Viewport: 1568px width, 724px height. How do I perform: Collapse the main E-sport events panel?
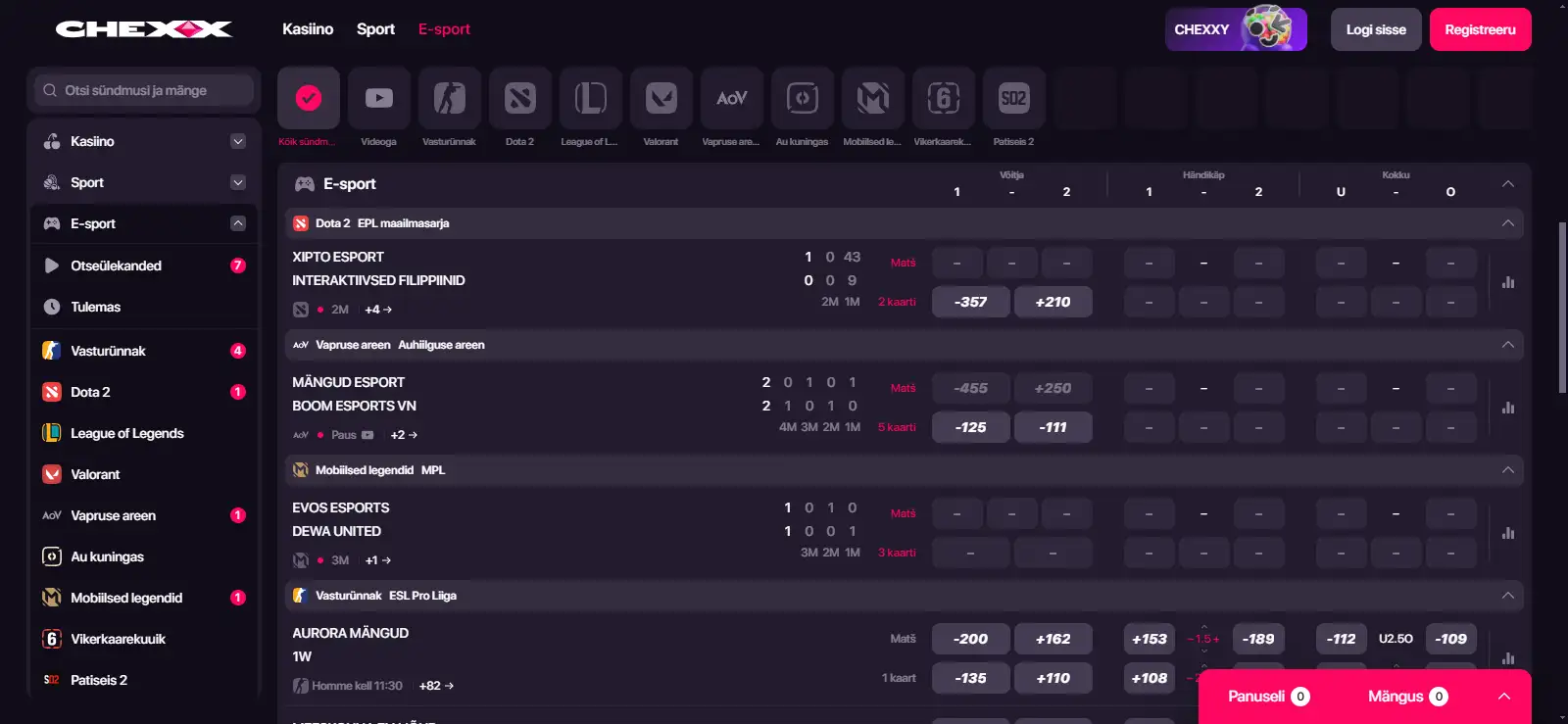coord(1508,184)
